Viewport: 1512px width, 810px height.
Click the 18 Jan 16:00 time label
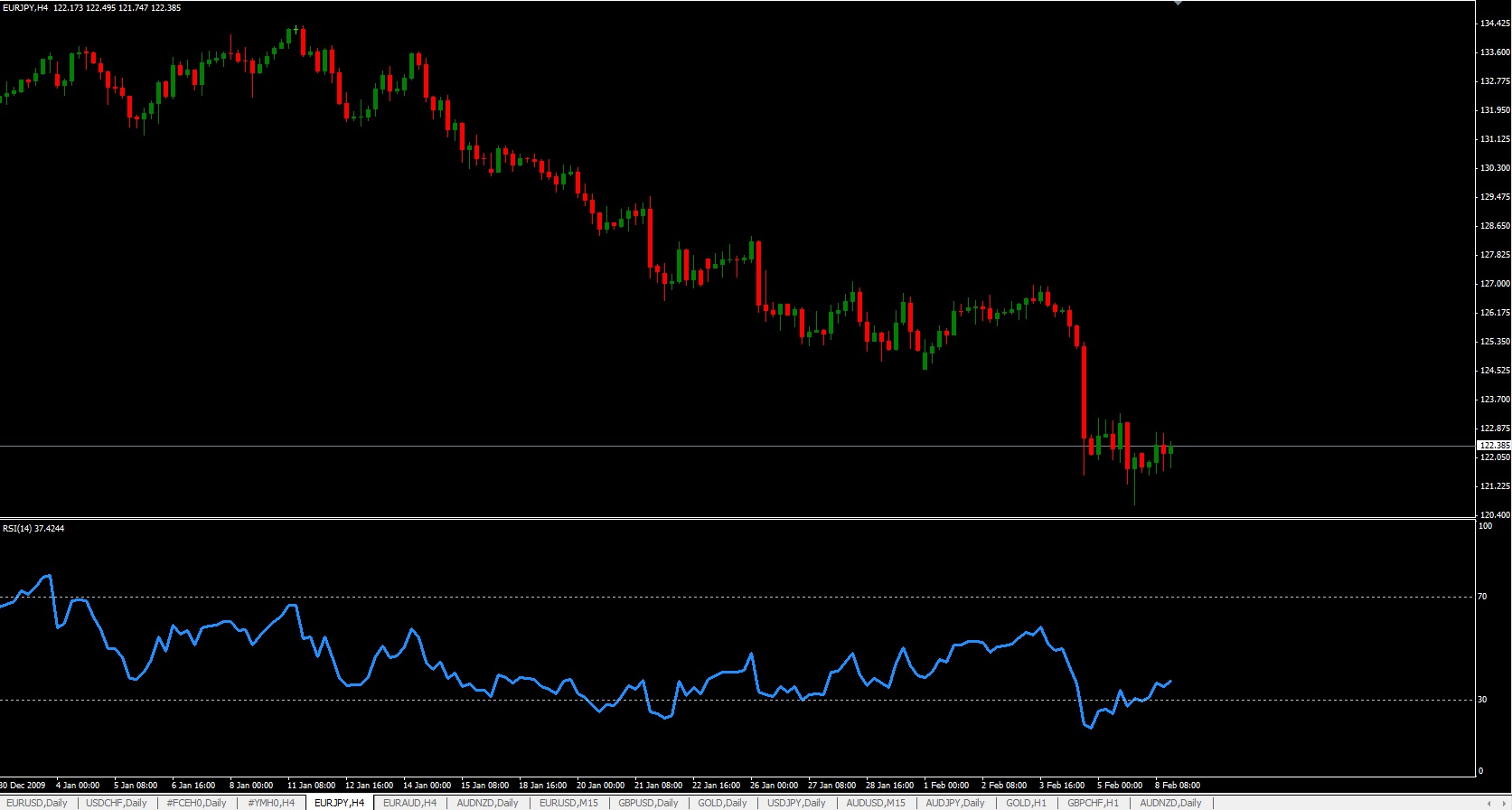[542, 786]
